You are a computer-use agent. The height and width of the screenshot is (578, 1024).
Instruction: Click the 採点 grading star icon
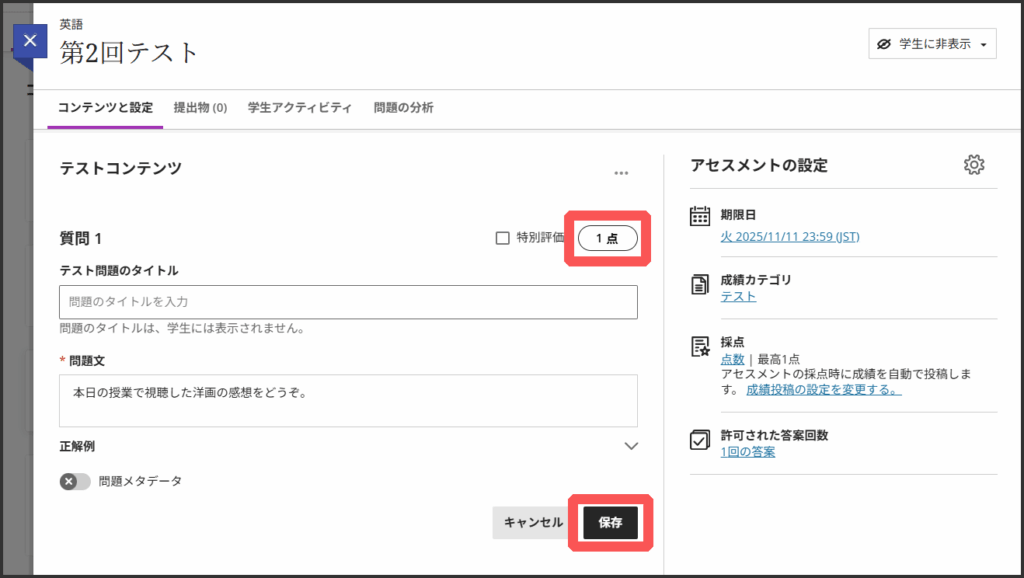pyautogui.click(x=700, y=347)
